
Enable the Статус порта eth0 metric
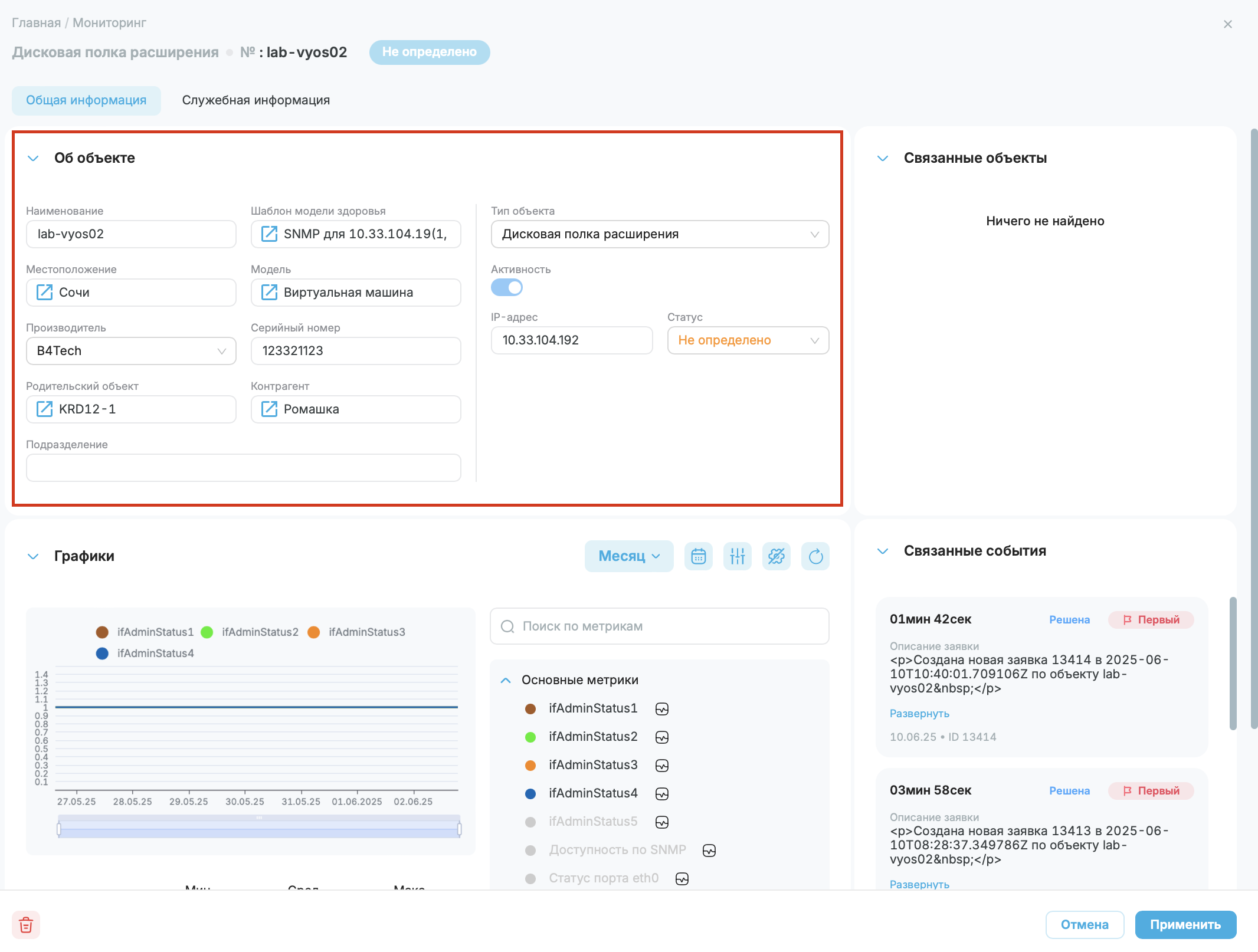pyautogui.click(x=592, y=878)
